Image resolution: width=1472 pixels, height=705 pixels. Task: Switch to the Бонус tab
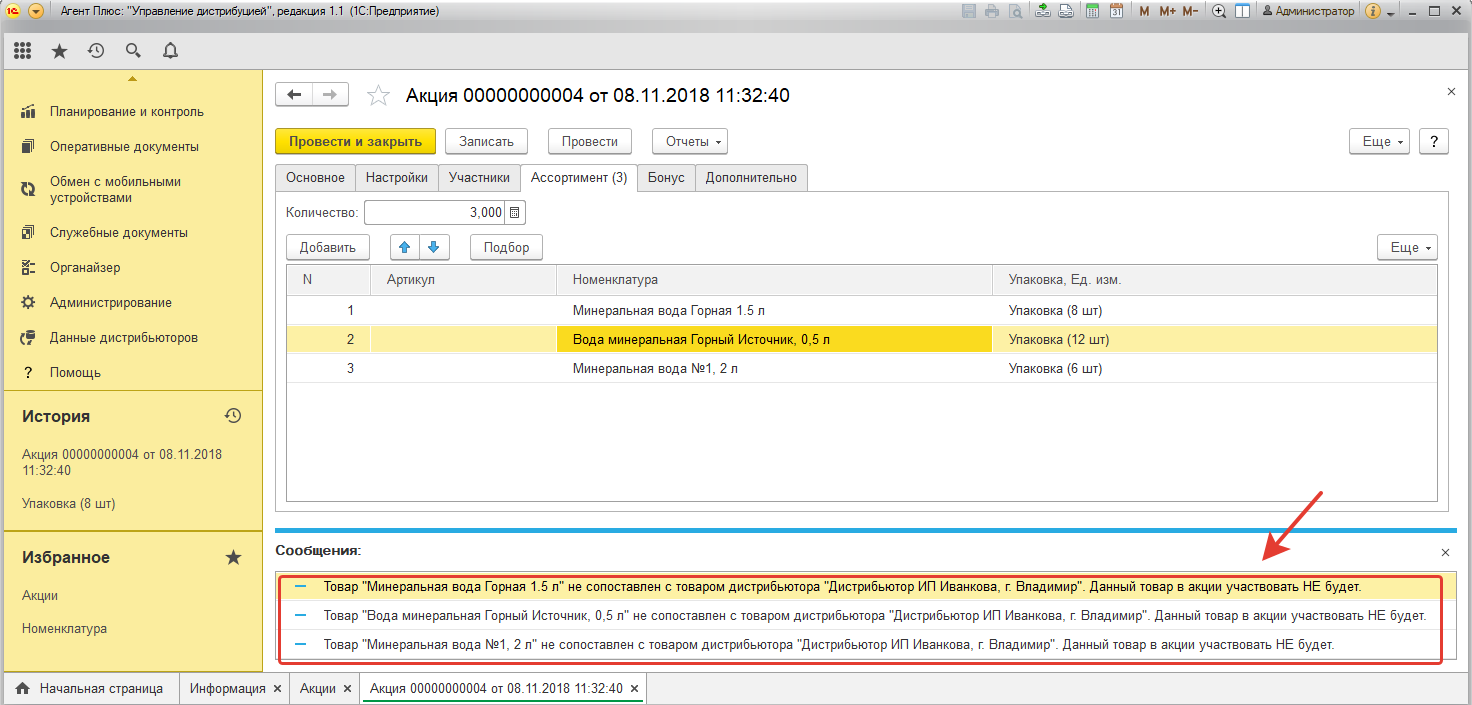coord(666,177)
